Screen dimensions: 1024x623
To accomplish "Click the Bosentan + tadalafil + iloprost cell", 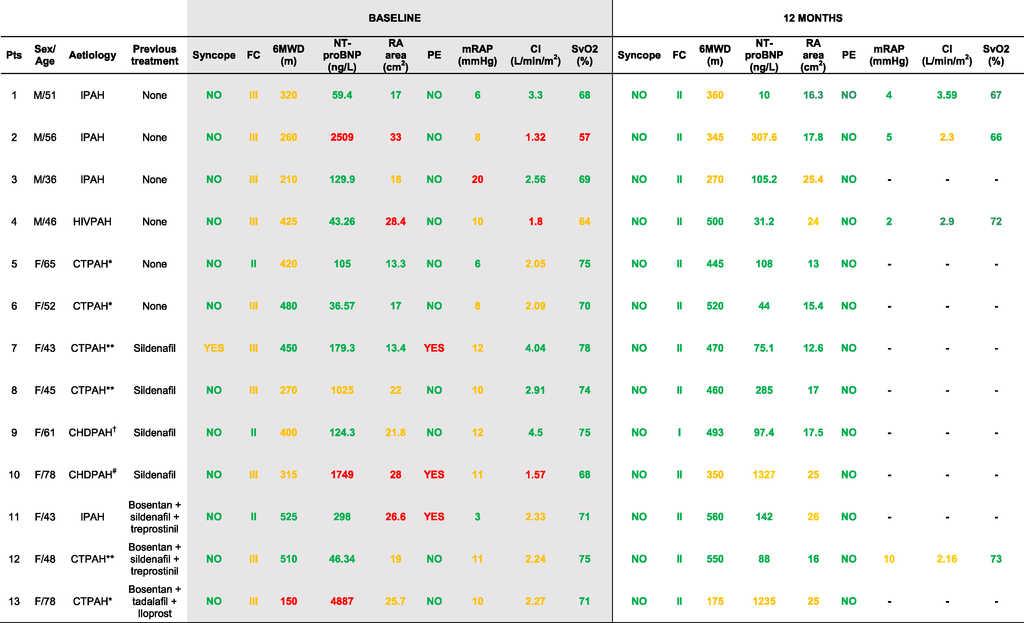I will click(x=154, y=600).
